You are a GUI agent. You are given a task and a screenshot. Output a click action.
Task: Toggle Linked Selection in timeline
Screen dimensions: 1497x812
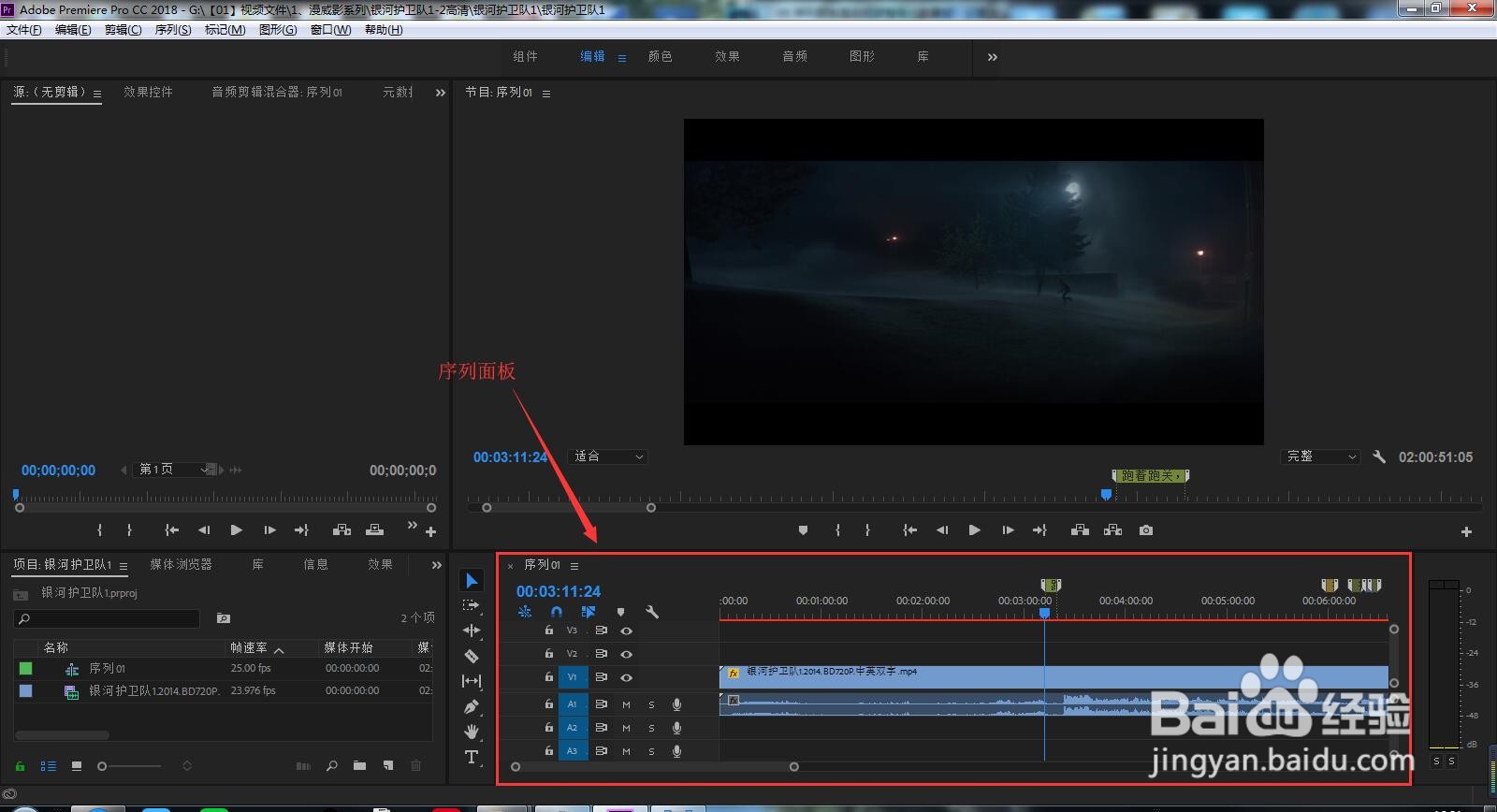(588, 612)
